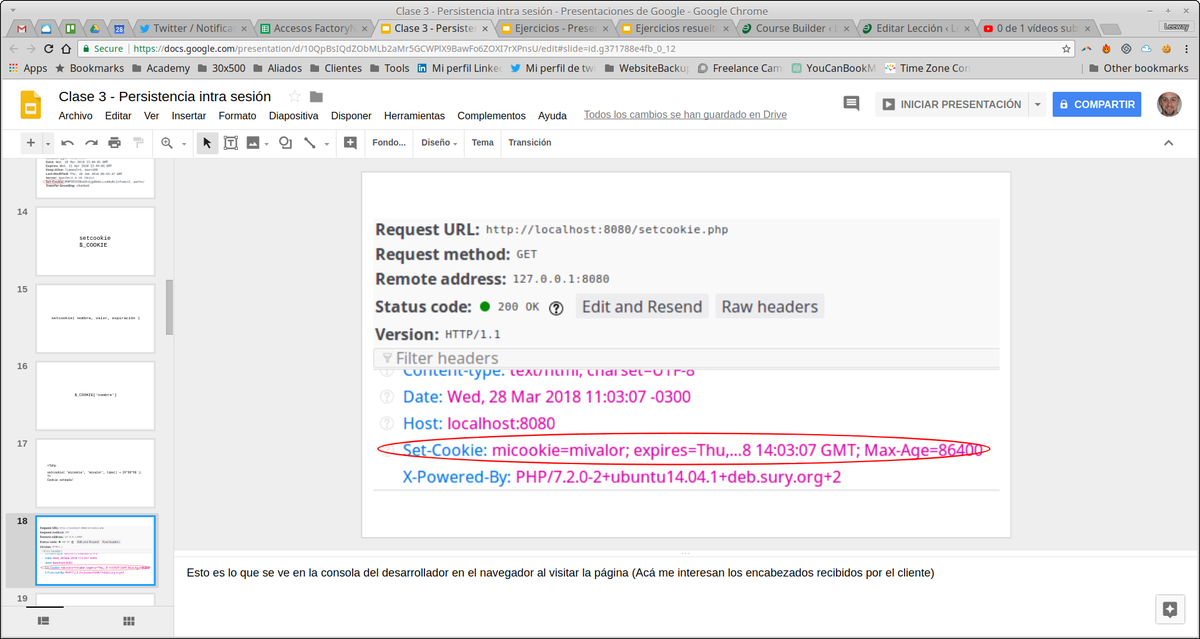The image size is (1200, 639).
Task: Click the Transición button
Action: [x=530, y=143]
